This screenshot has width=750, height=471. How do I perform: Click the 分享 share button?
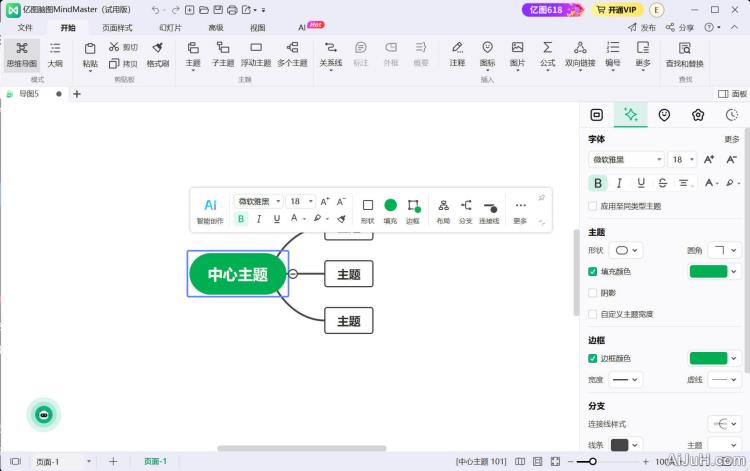(680, 28)
